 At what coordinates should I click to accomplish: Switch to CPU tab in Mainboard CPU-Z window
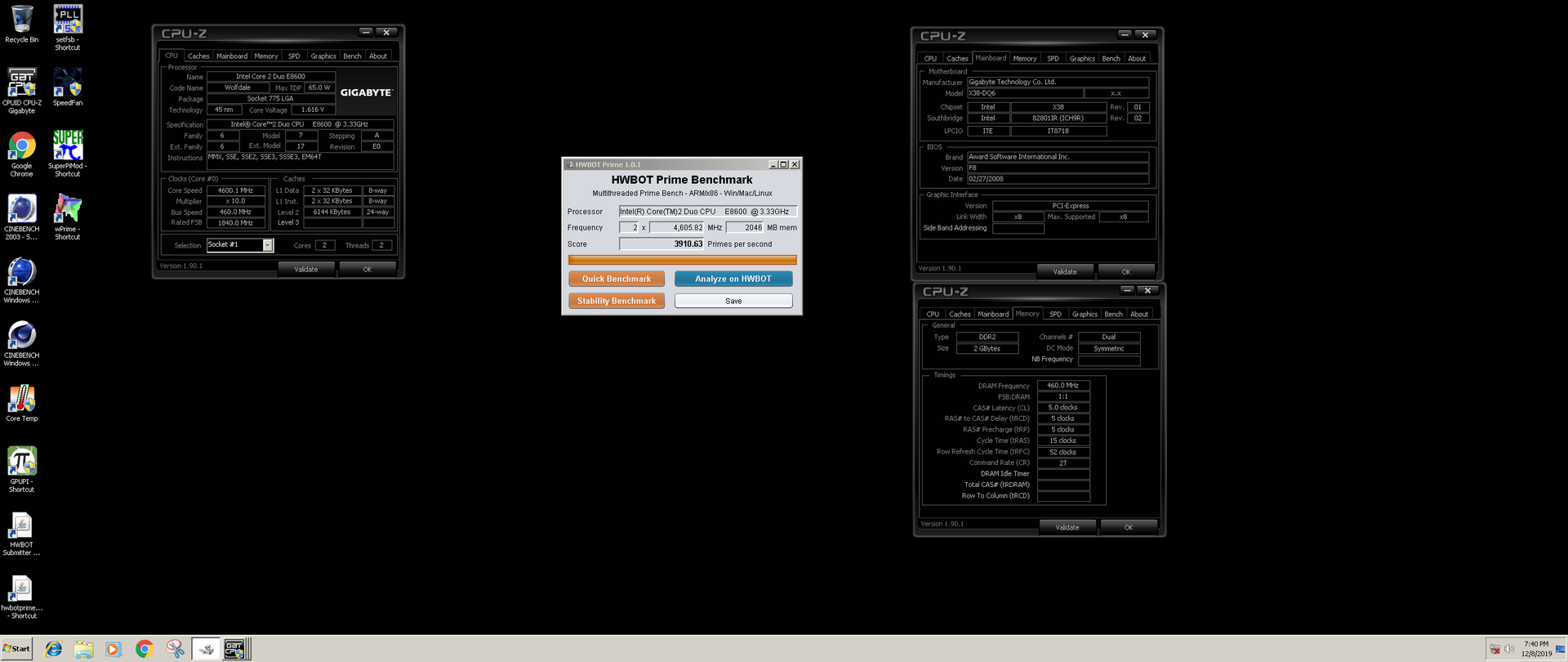coord(930,59)
